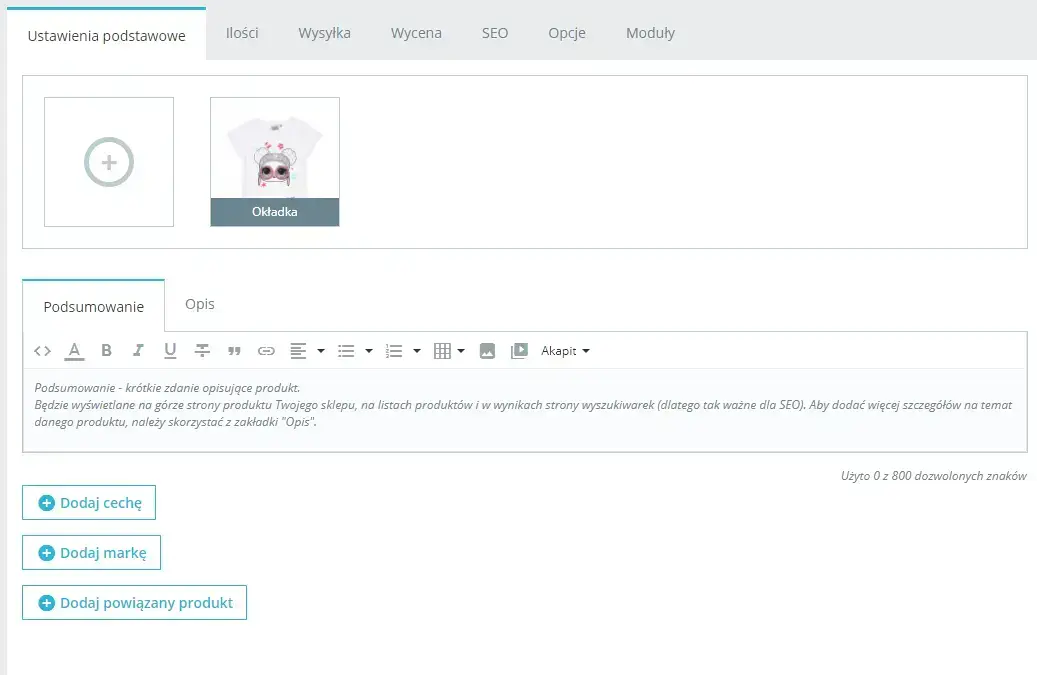Image resolution: width=1037 pixels, height=675 pixels.
Task: Apply strikethrough formatting
Action: [x=202, y=351]
